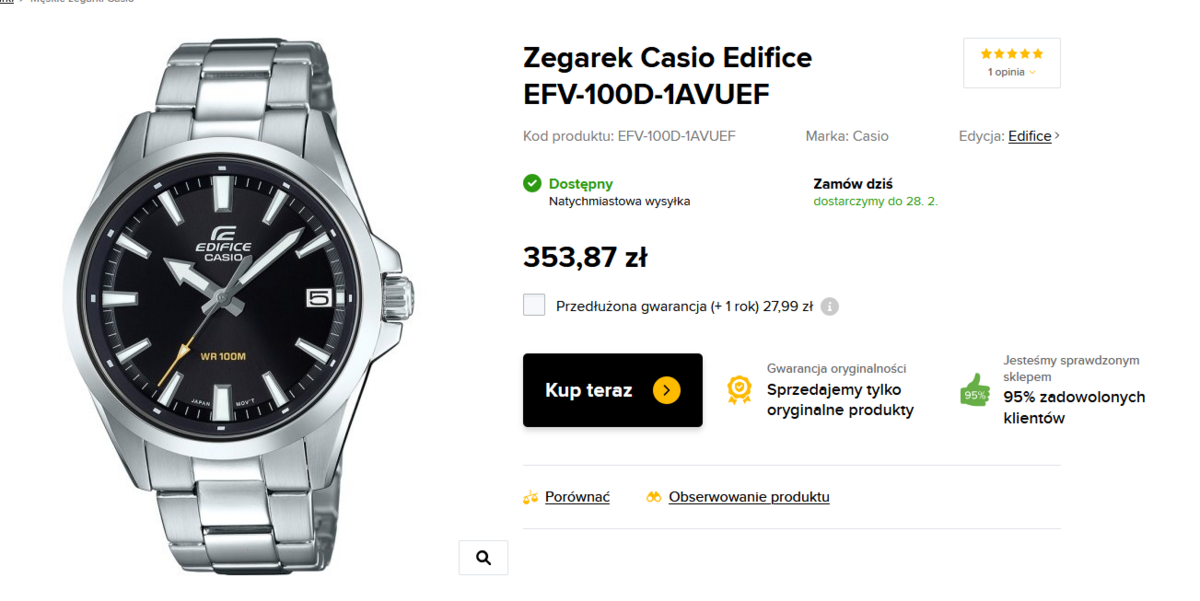Click the yellow arrow circle on Kup teraz

tap(667, 390)
